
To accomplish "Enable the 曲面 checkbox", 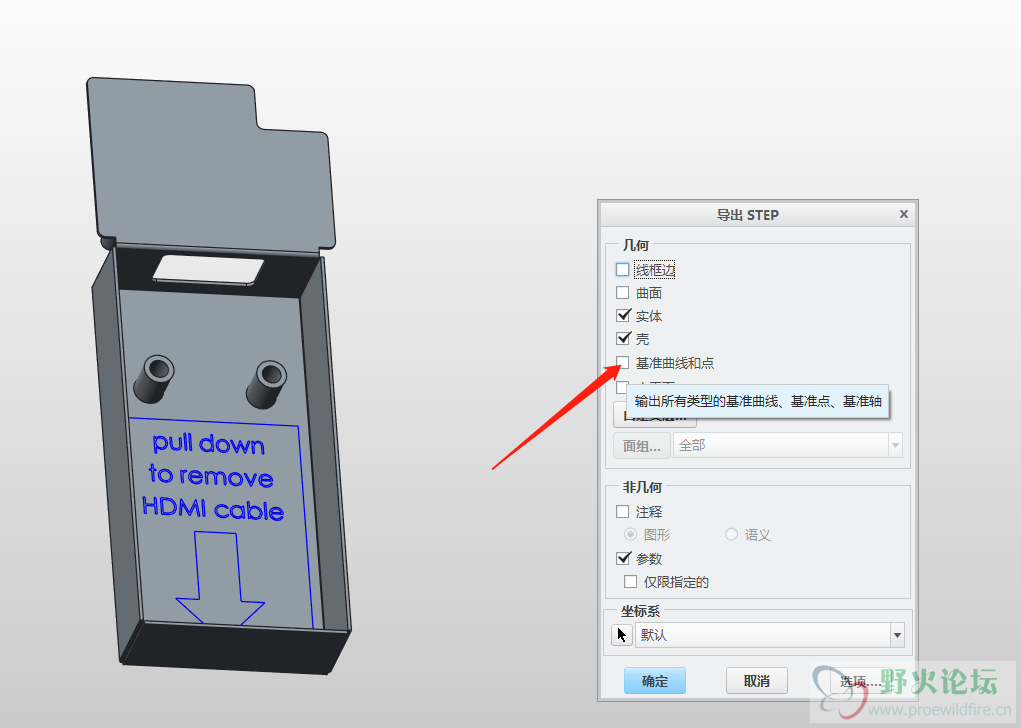I will pyautogui.click(x=623, y=292).
